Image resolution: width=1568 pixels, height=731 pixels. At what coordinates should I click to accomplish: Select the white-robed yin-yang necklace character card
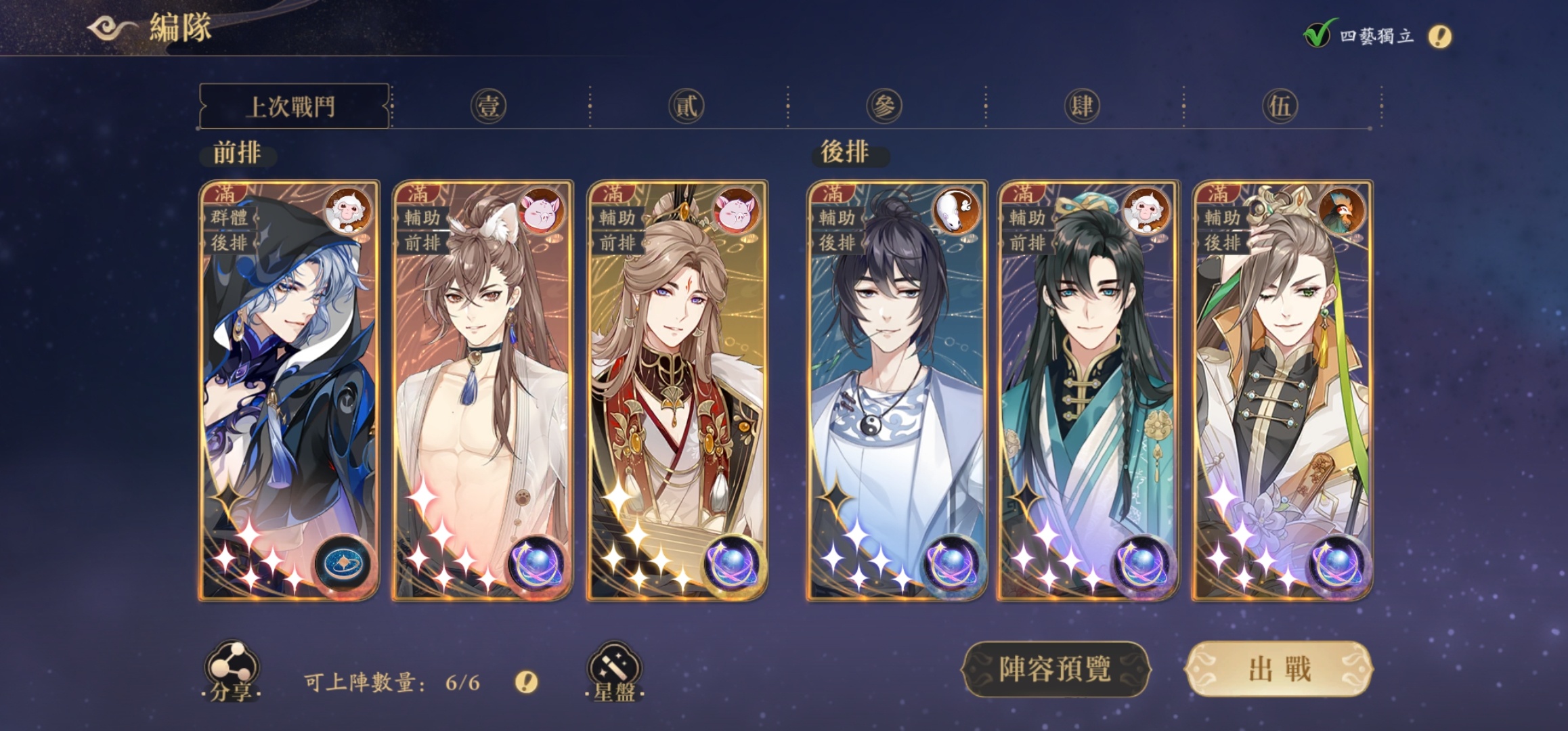click(896, 391)
